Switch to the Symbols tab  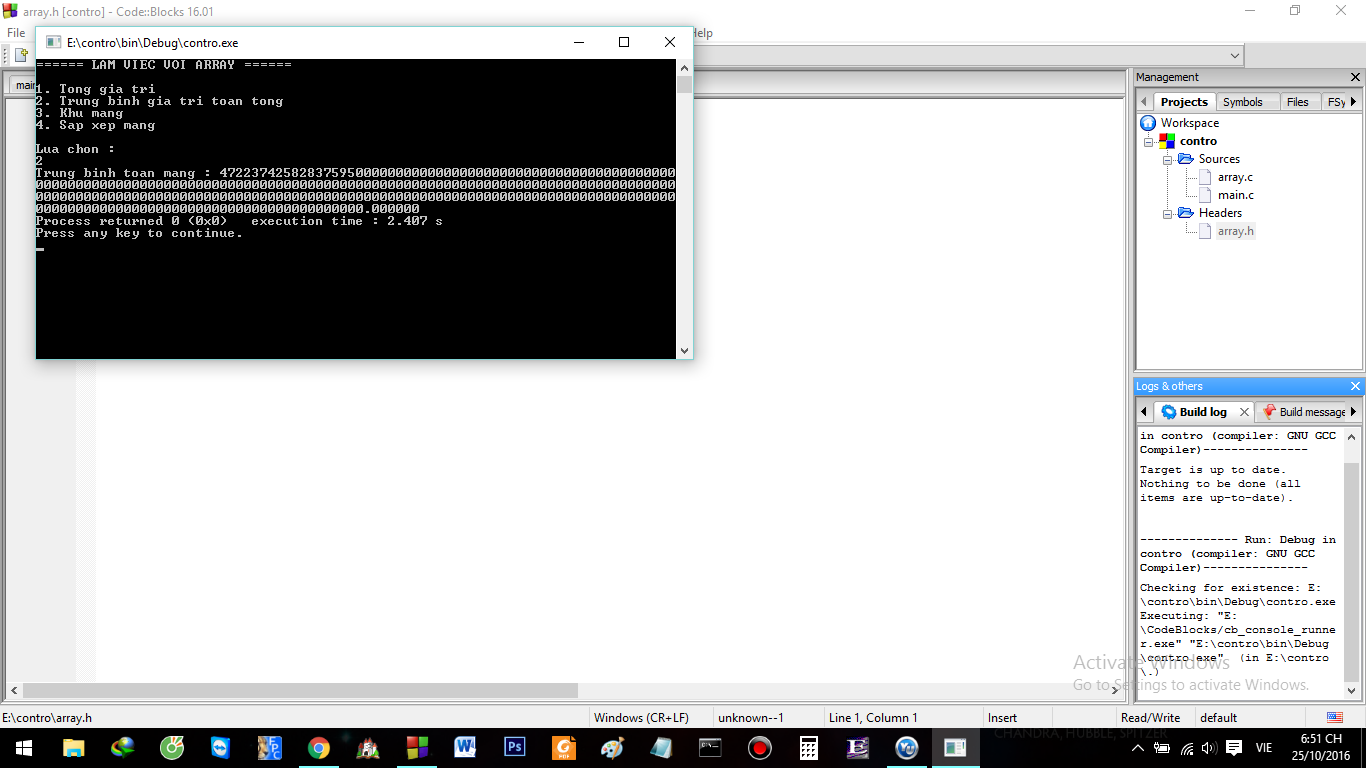(1242, 102)
